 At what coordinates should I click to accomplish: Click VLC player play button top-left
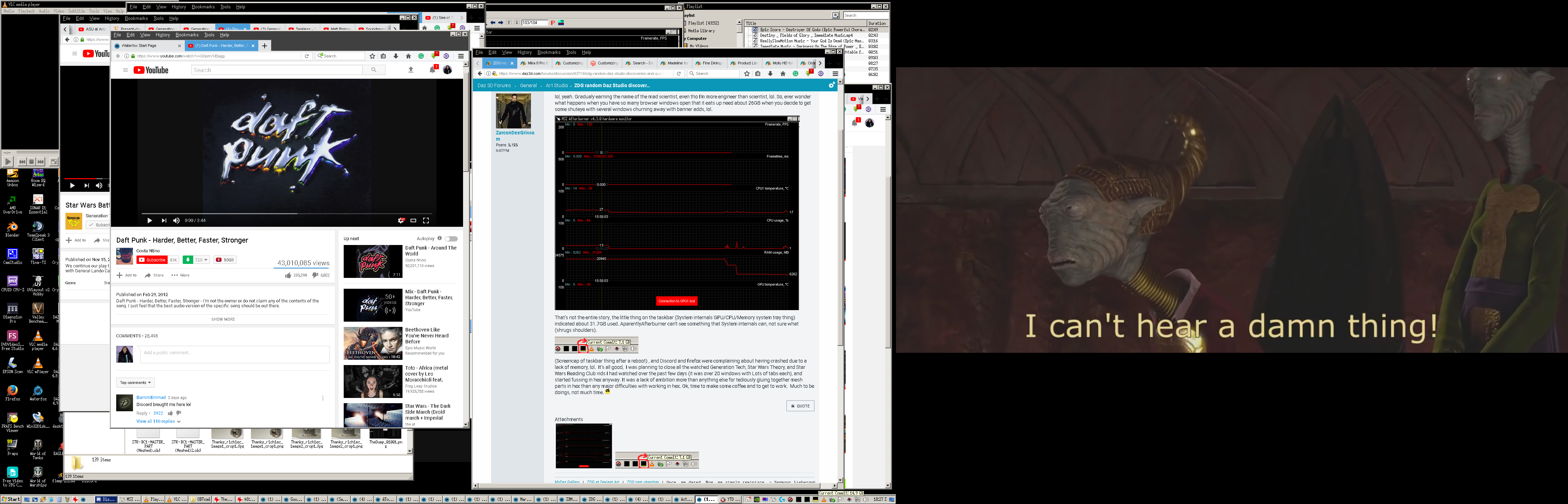7,161
